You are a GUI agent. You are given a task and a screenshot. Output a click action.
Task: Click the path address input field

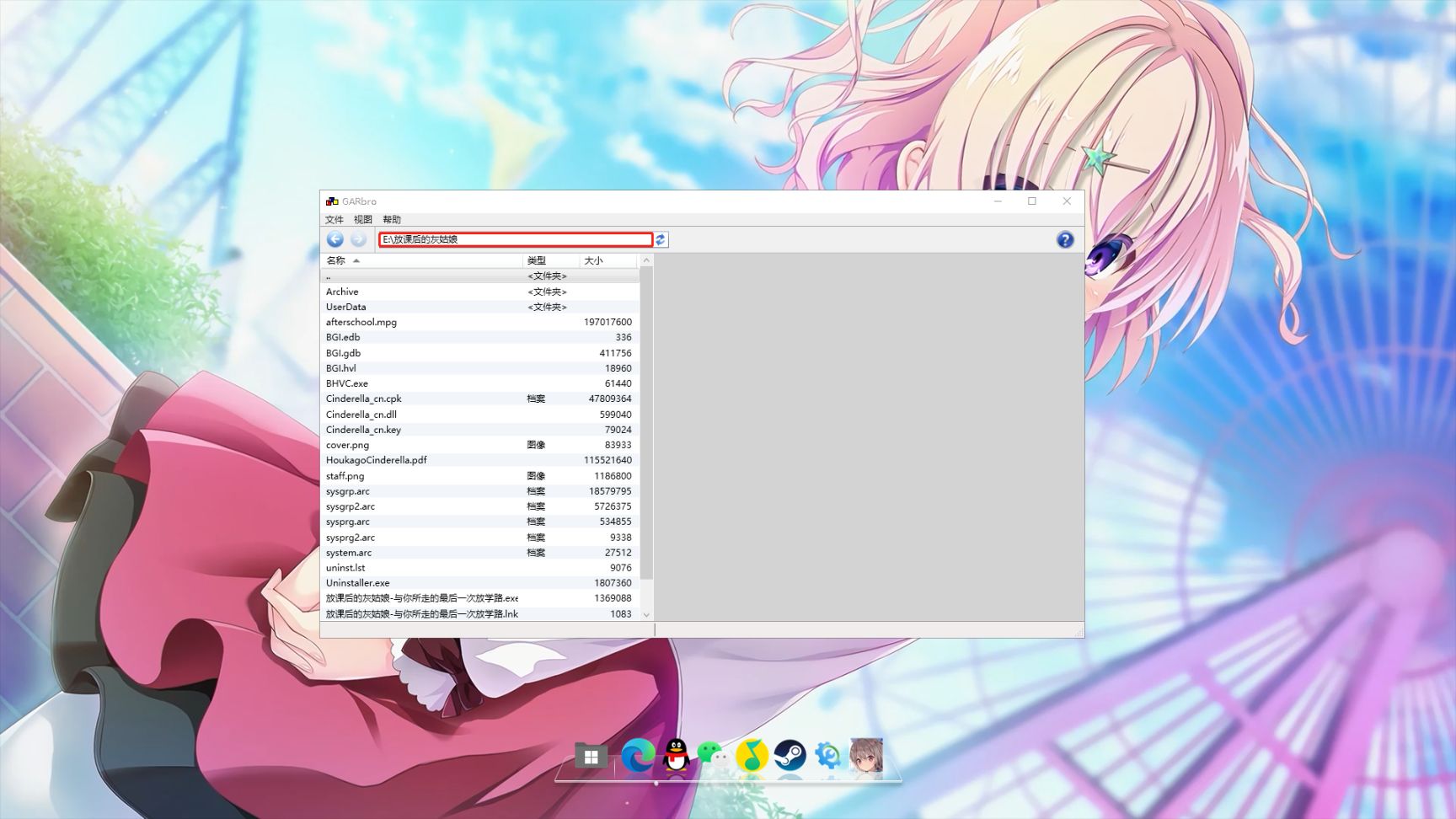pyautogui.click(x=516, y=239)
